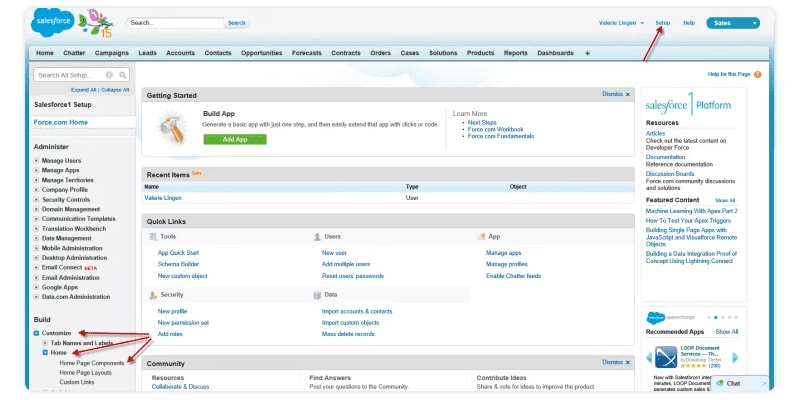Expand Tab Names and Labels node
The image size is (800, 400).
pos(45,343)
